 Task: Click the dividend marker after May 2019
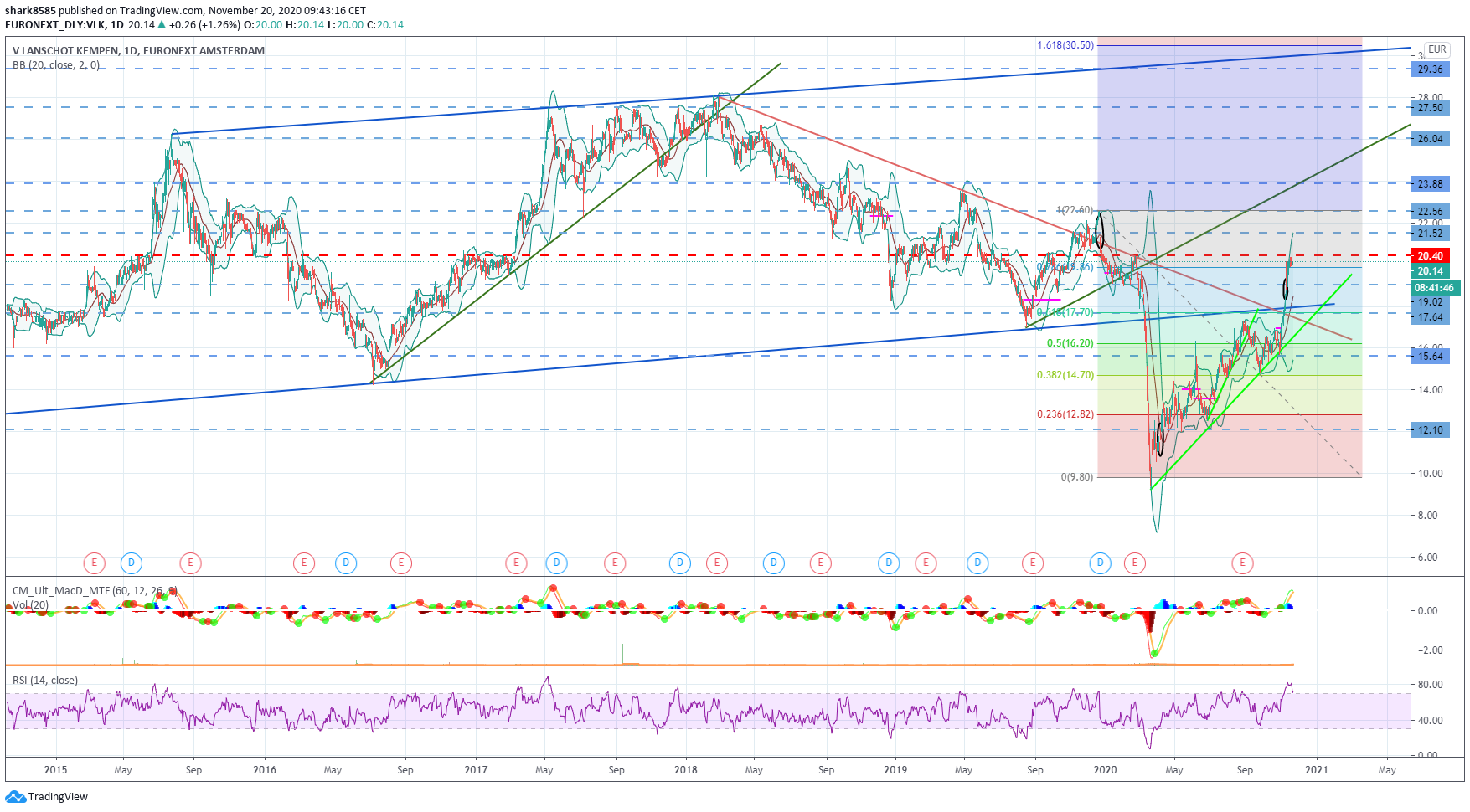[x=977, y=563]
